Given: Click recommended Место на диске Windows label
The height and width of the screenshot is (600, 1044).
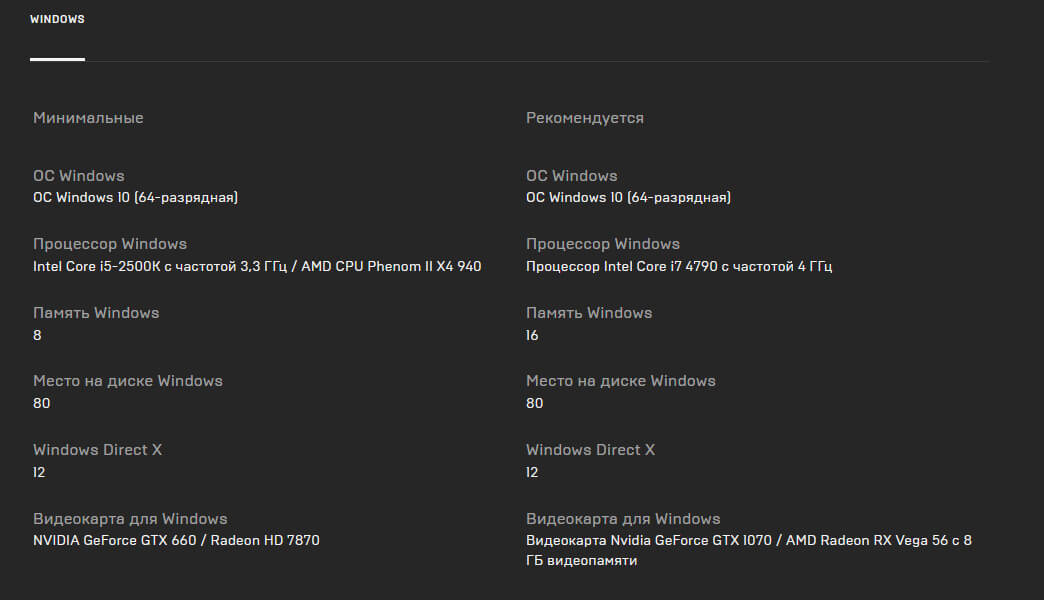Looking at the screenshot, I should [621, 381].
